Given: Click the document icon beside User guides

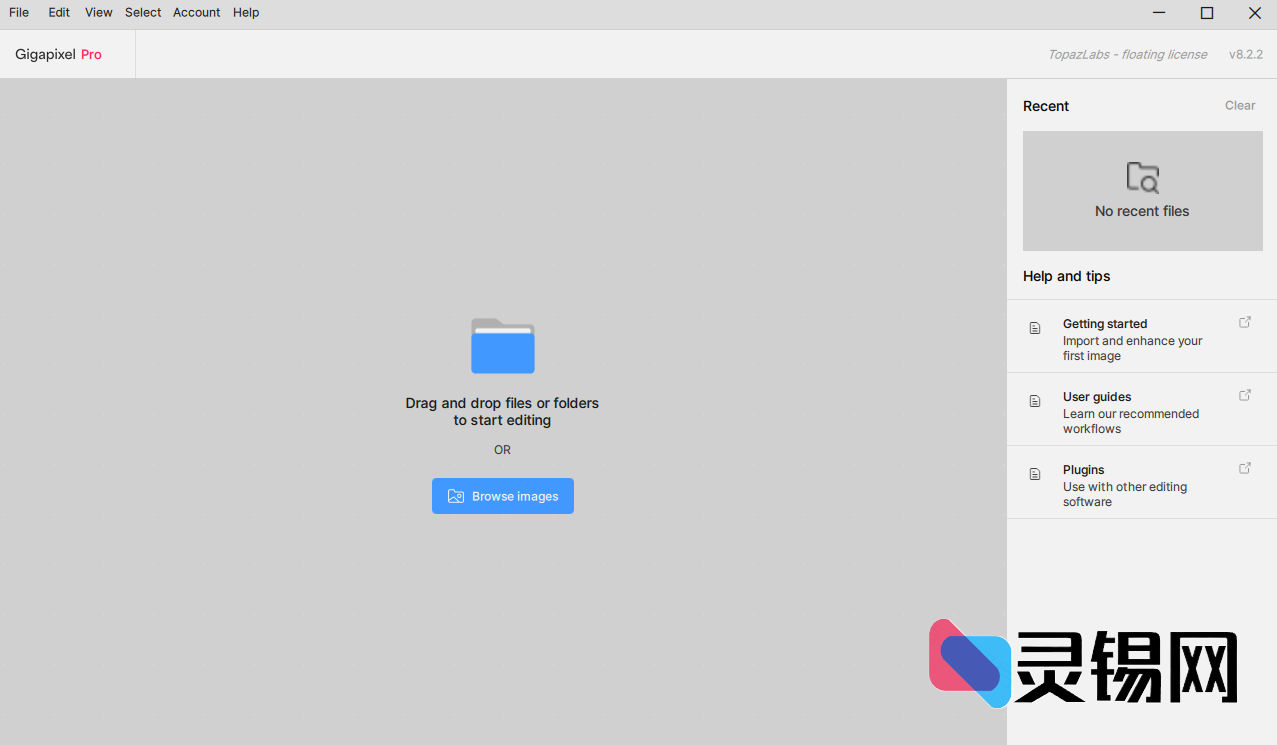Looking at the screenshot, I should pyautogui.click(x=1035, y=401).
